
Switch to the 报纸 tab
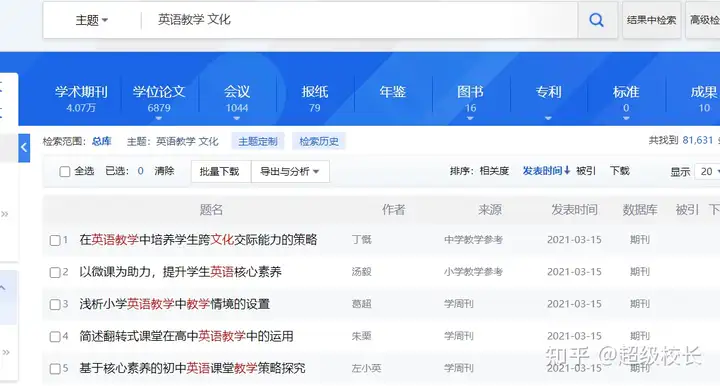315,99
